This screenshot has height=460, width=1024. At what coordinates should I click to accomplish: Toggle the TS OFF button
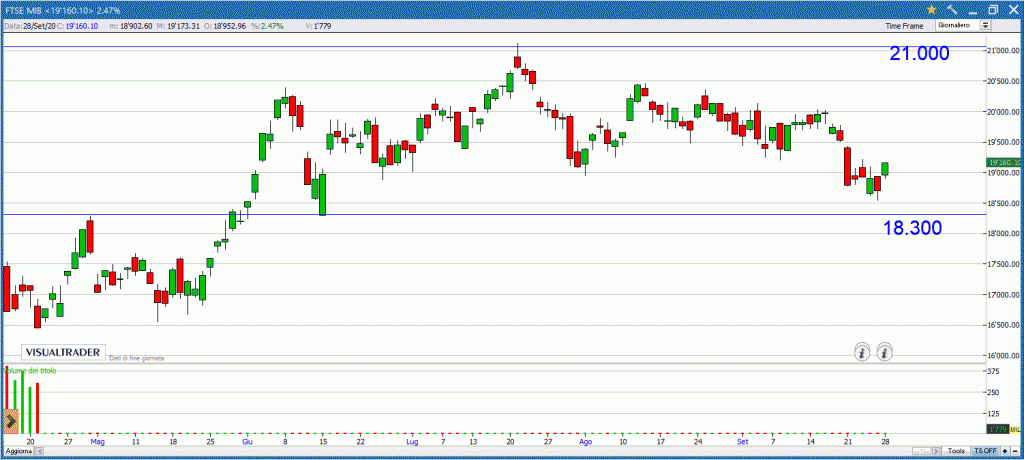click(x=985, y=451)
